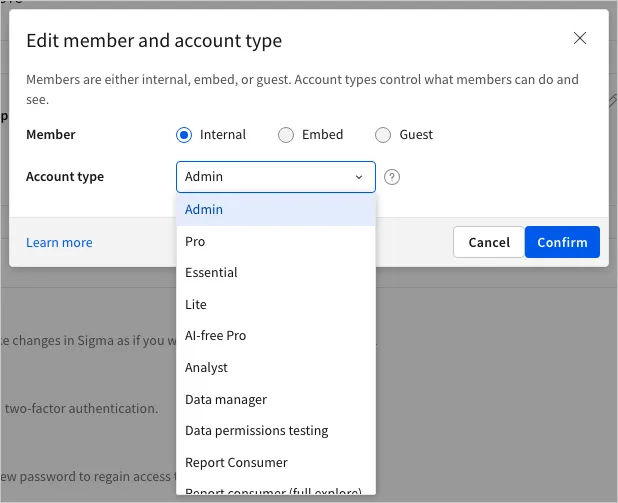Select the Internal member radio button
This screenshot has width=618, height=503.
point(184,135)
